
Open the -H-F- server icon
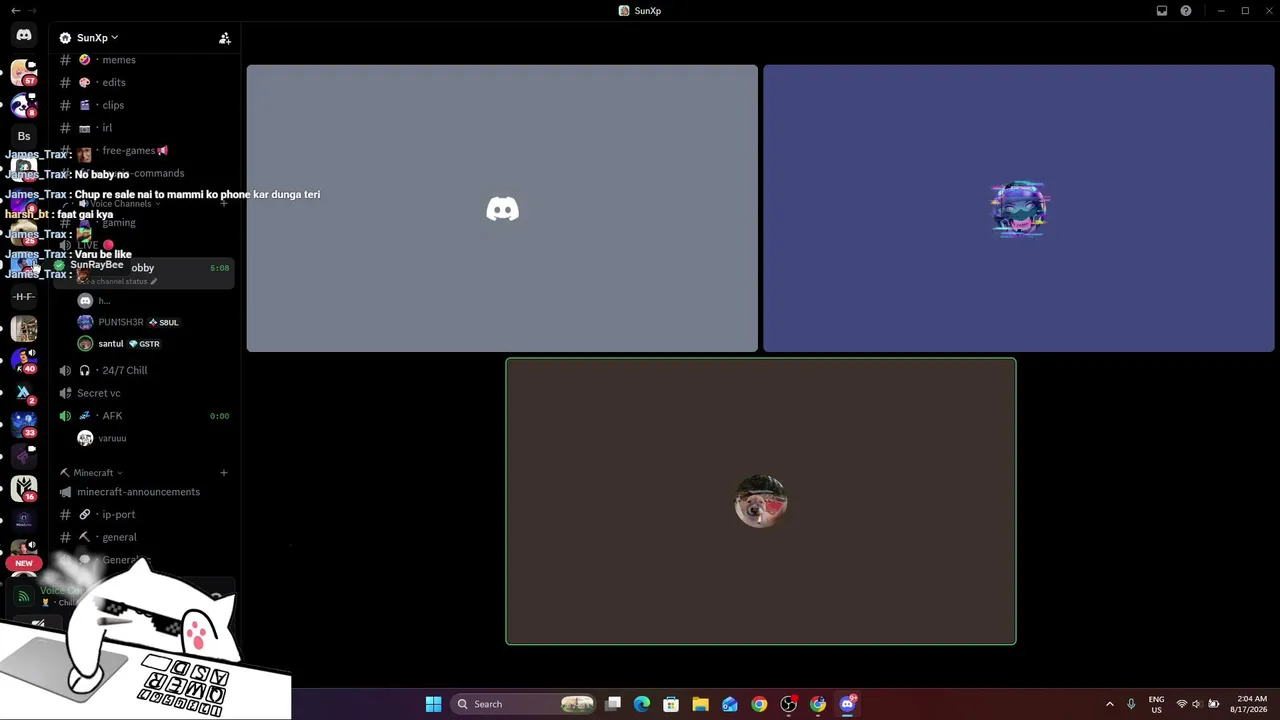coord(24,297)
